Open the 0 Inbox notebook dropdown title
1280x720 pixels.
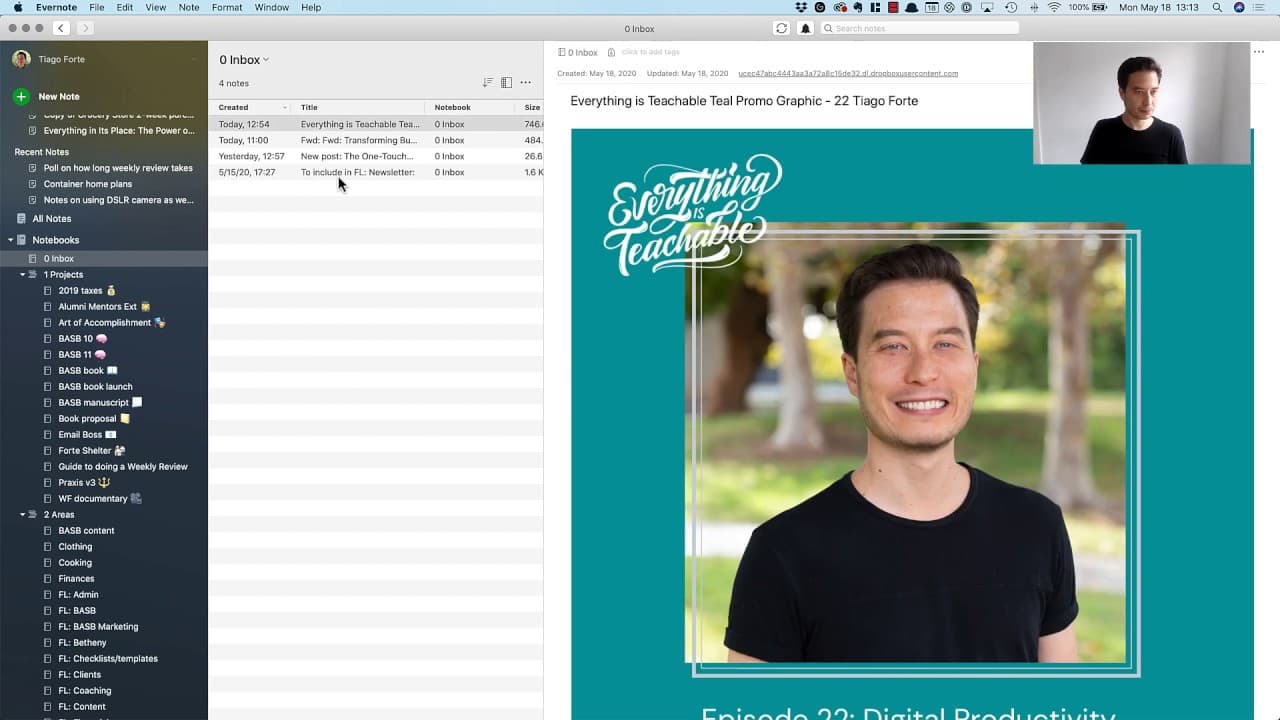click(x=244, y=60)
